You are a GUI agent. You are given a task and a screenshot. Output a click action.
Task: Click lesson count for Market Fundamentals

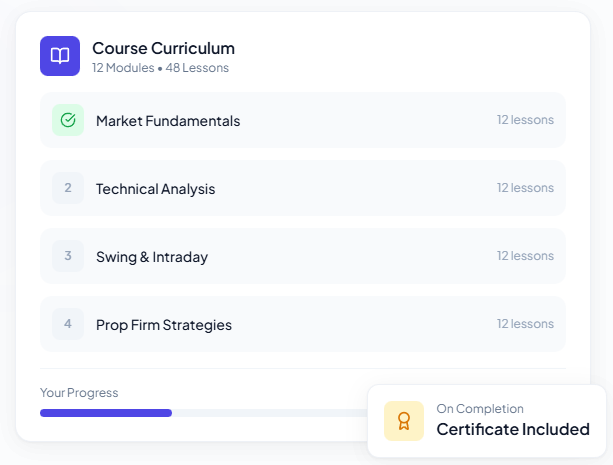(525, 120)
